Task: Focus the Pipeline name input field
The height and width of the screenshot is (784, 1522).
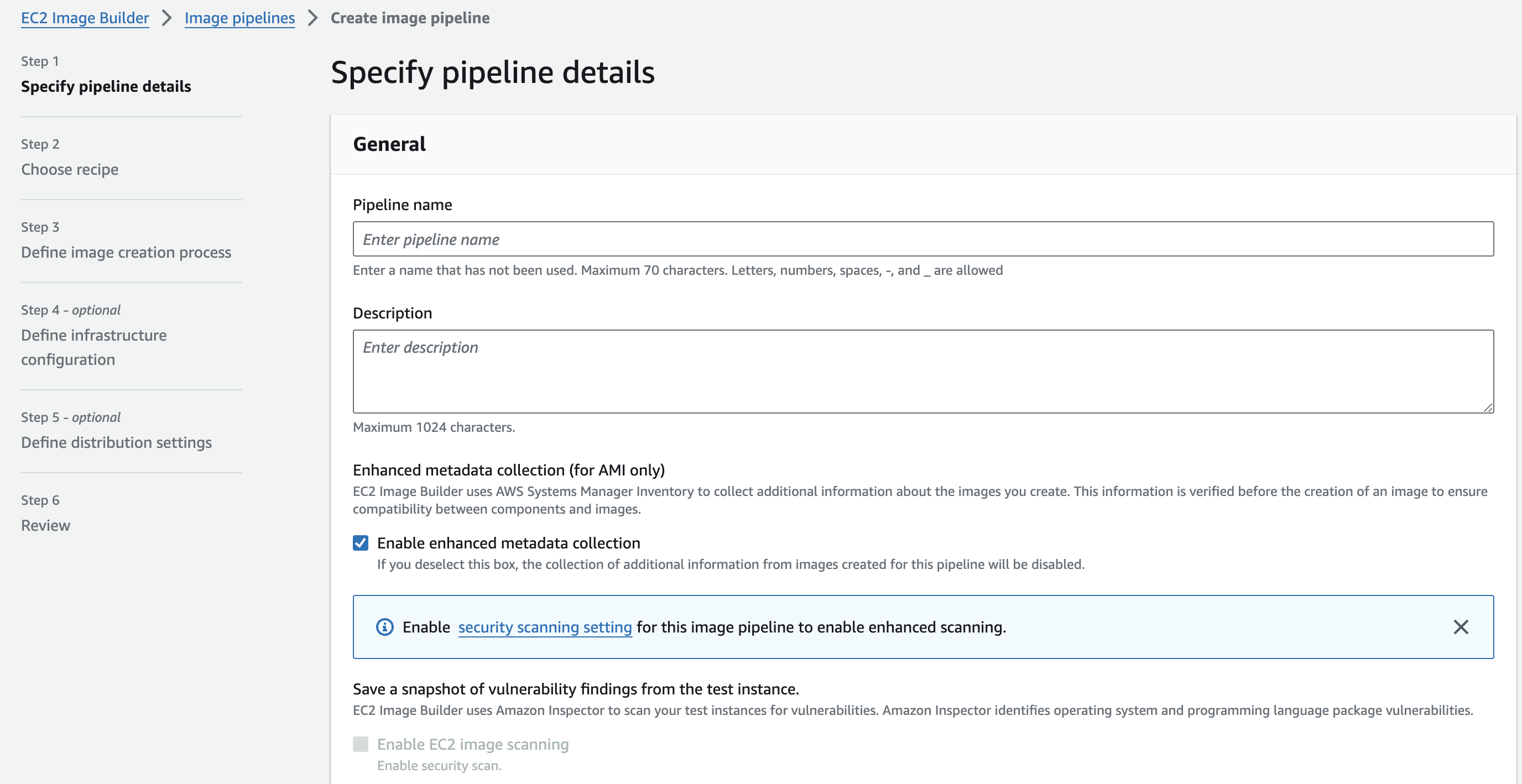Action: click(923, 239)
